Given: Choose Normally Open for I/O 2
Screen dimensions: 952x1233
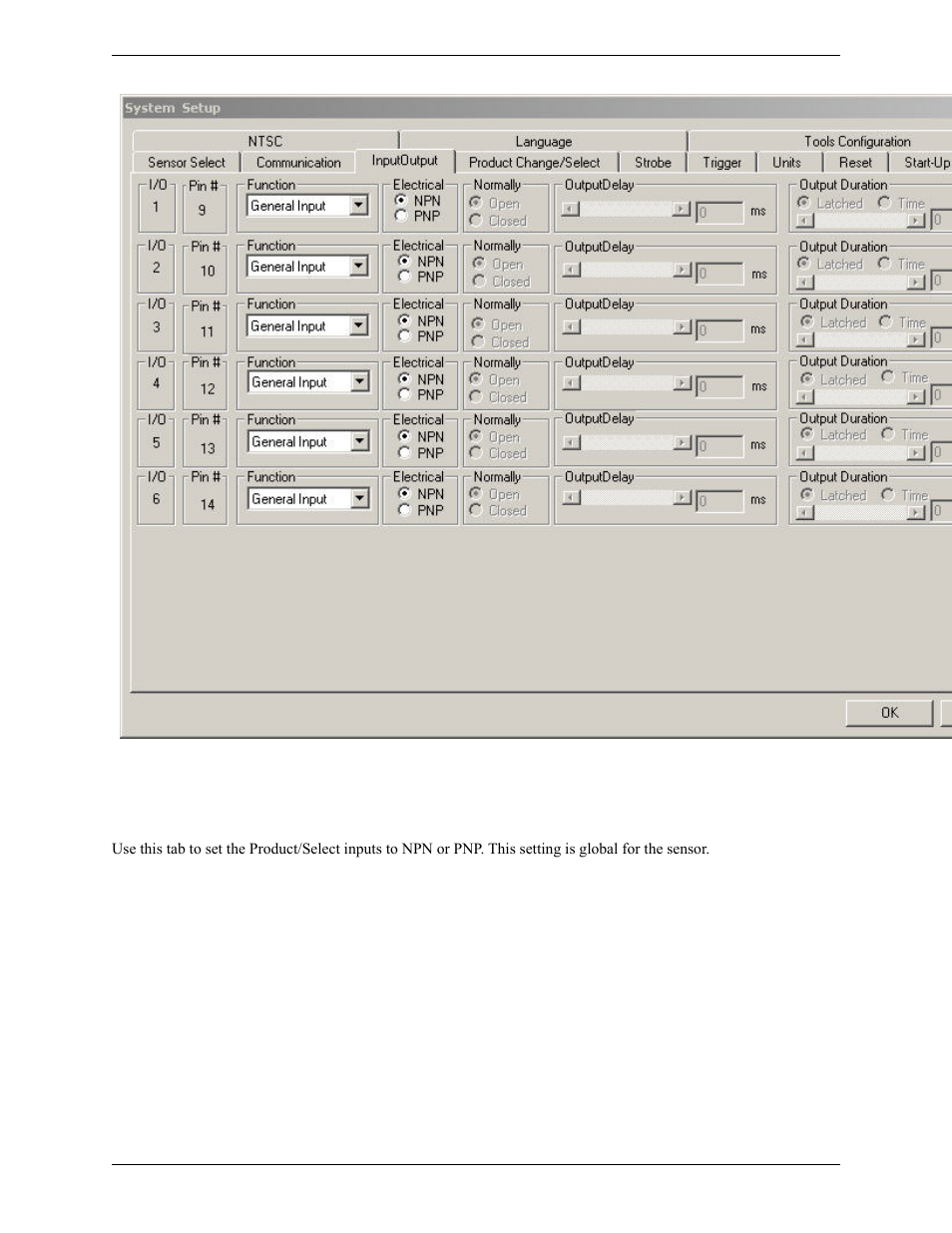Looking at the screenshot, I should (498, 265).
